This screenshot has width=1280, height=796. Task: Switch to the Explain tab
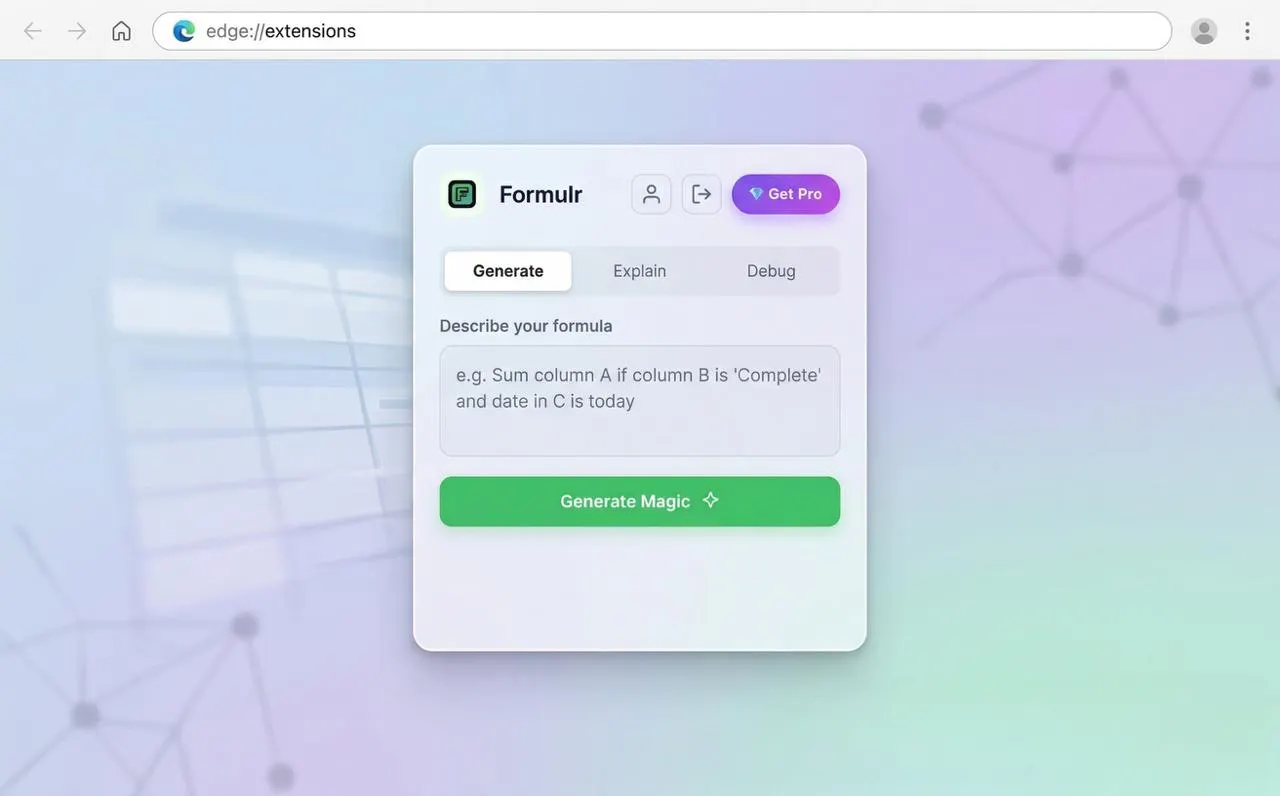pyautogui.click(x=640, y=271)
